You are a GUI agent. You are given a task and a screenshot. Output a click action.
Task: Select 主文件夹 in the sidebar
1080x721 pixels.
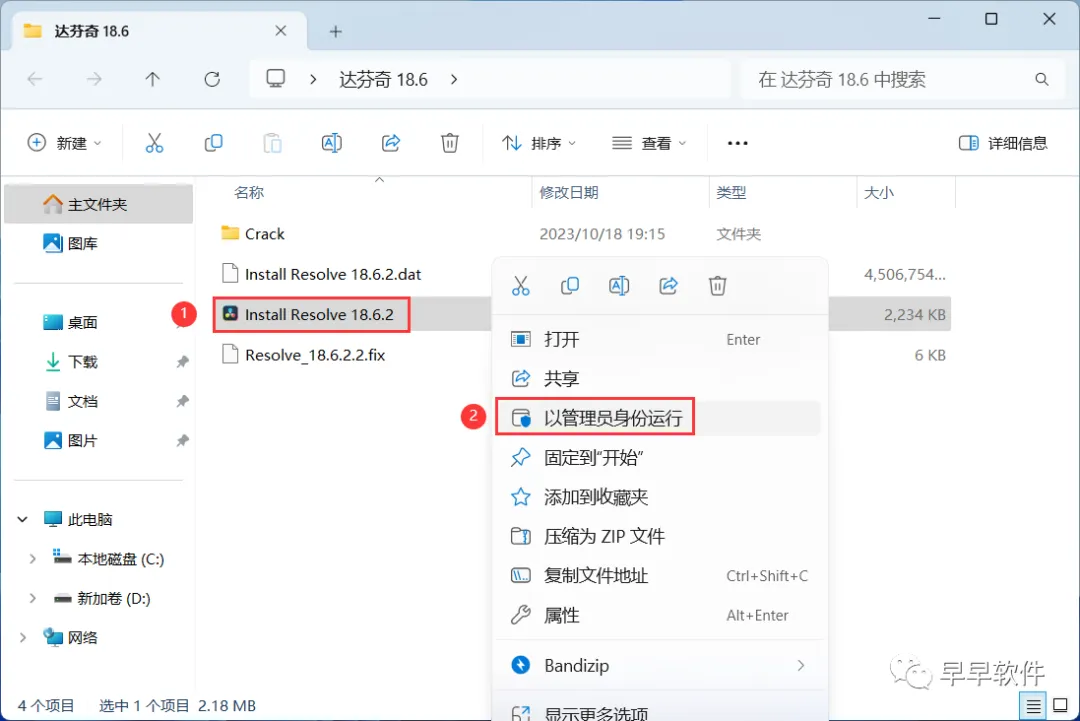pyautogui.click(x=98, y=204)
